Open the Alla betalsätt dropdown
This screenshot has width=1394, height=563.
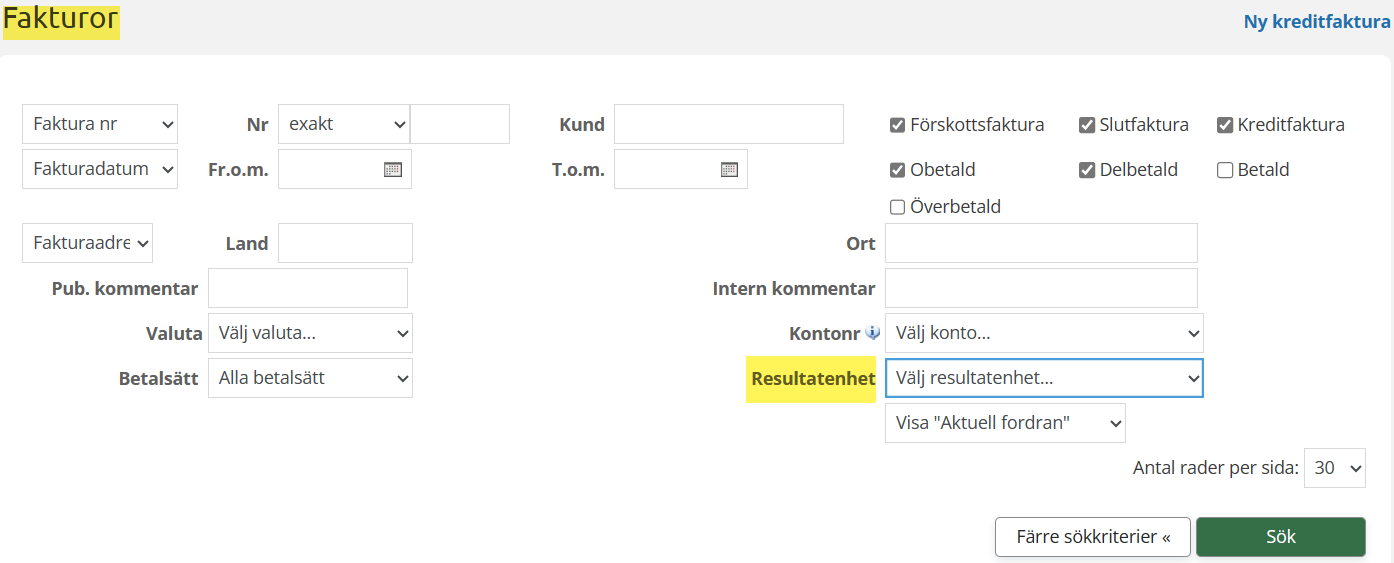click(310, 378)
